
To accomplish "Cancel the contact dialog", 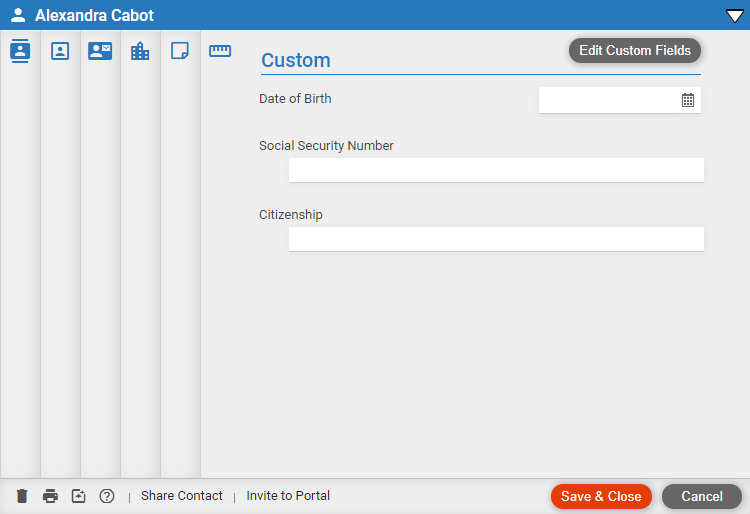I will point(702,496).
